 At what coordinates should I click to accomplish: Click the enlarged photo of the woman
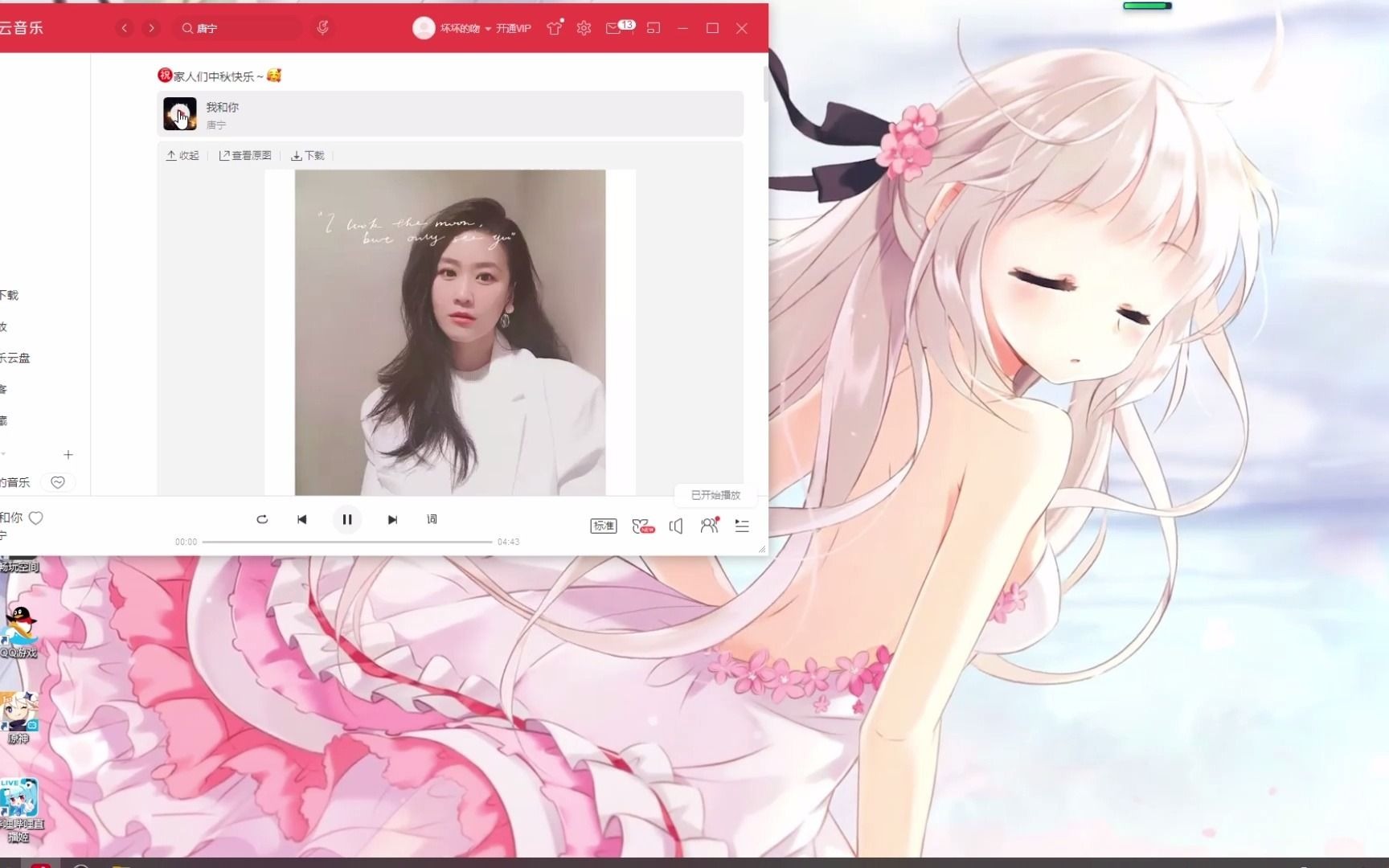[450, 332]
